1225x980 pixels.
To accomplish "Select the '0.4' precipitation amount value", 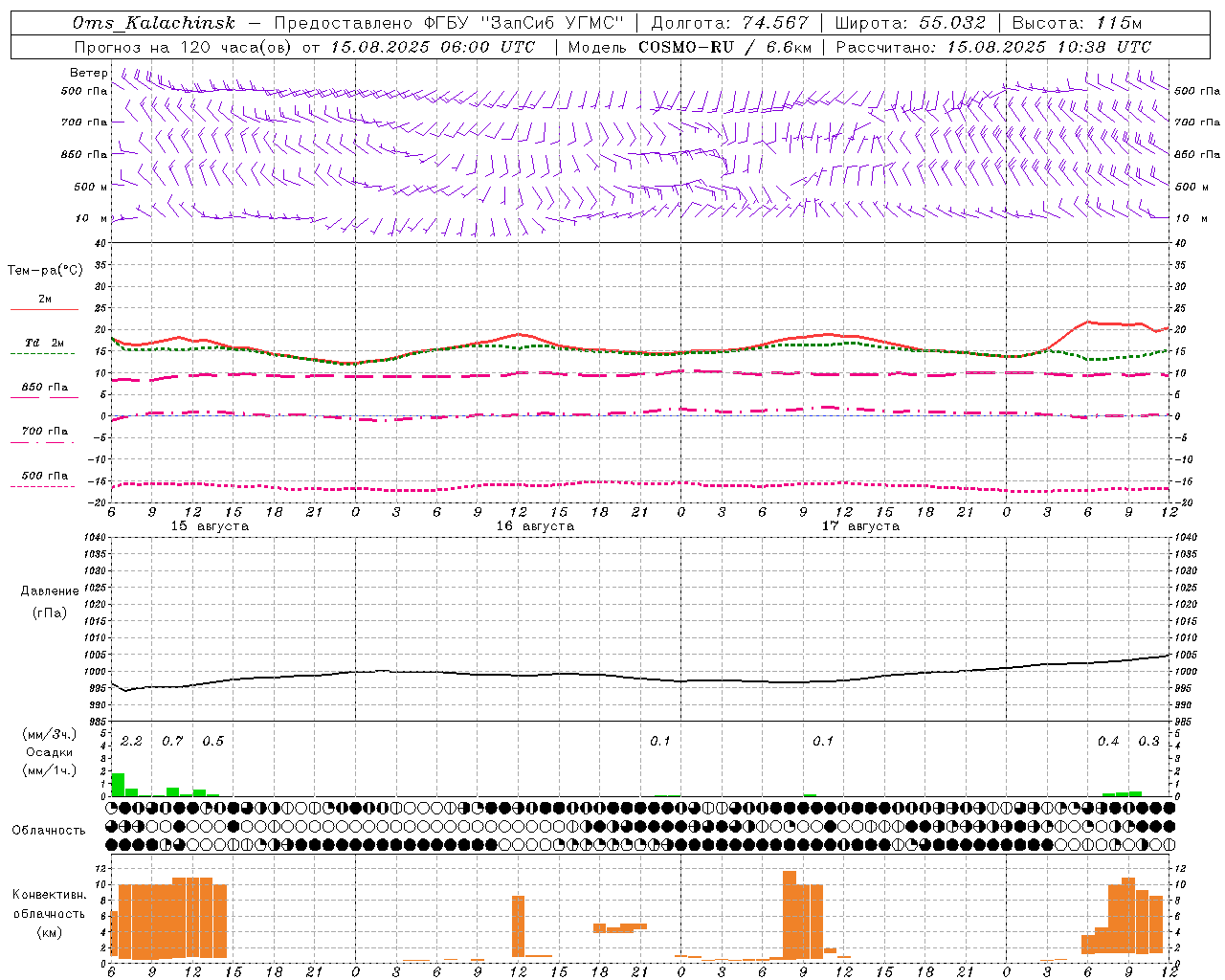I will (x=1108, y=741).
